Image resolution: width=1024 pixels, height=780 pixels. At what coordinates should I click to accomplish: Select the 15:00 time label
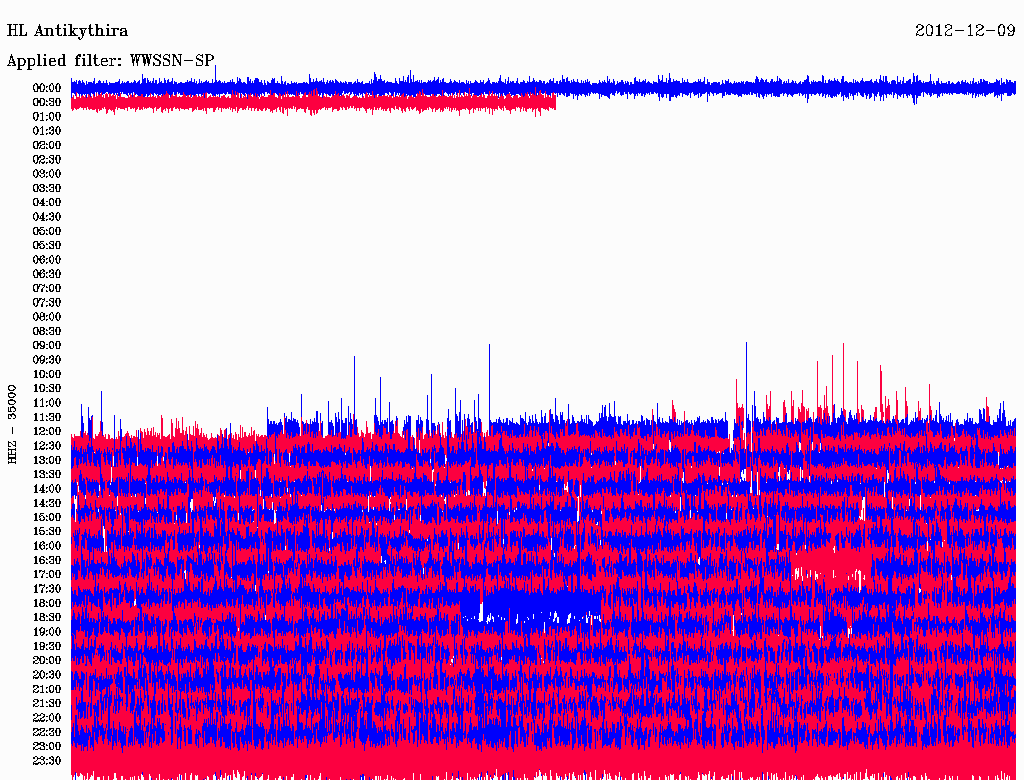[47, 517]
